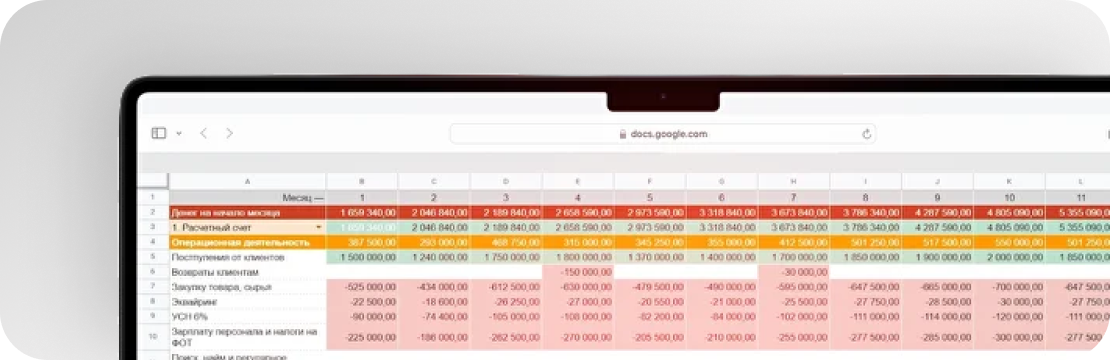Reload the page with the refresh icon
Image resolution: width=1110 pixels, height=360 pixels.
coord(866,134)
